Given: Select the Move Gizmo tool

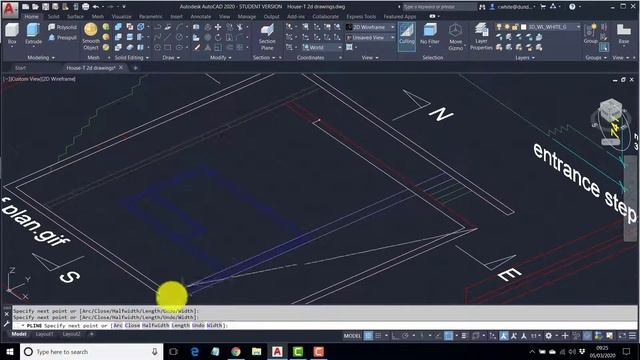Looking at the screenshot, I should coord(455,36).
